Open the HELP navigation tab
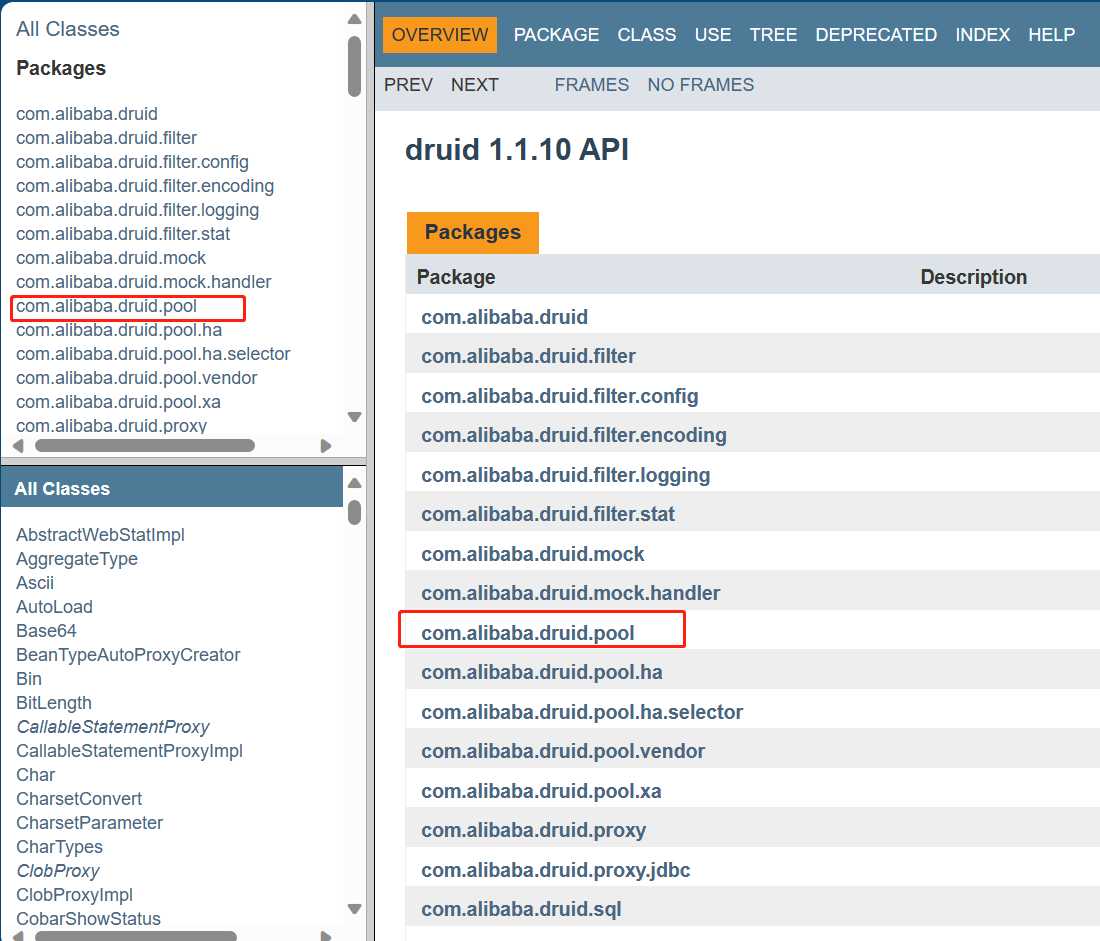This screenshot has width=1100, height=941. (1052, 34)
